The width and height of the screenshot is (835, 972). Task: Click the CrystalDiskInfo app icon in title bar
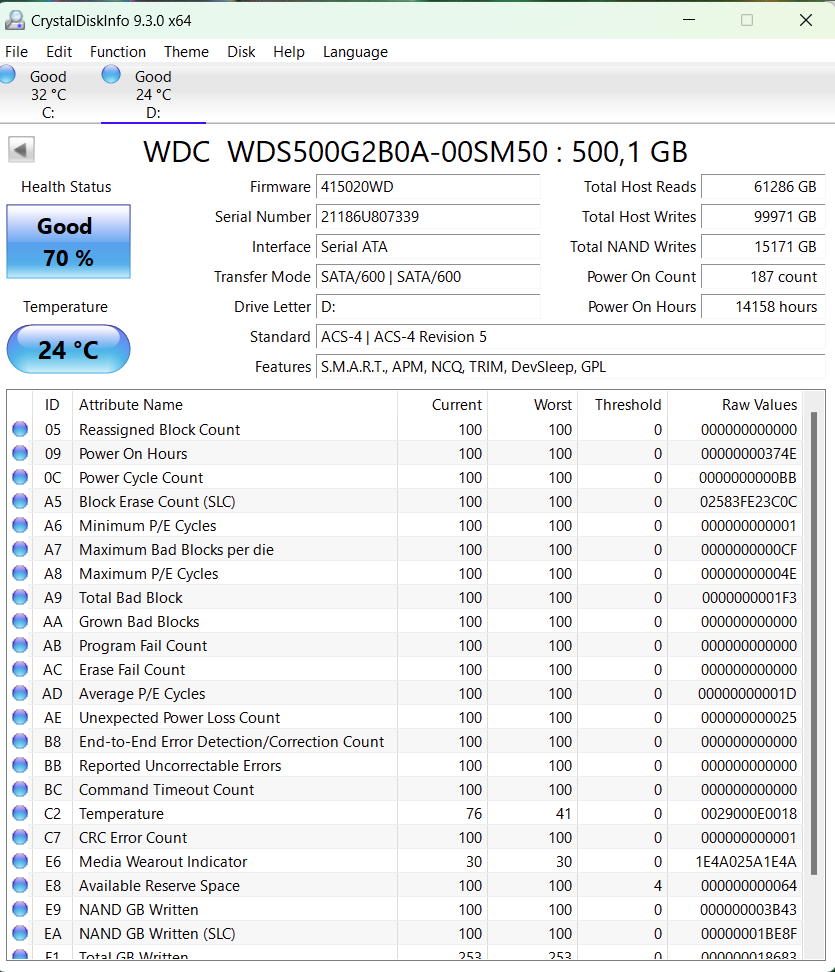(x=15, y=20)
